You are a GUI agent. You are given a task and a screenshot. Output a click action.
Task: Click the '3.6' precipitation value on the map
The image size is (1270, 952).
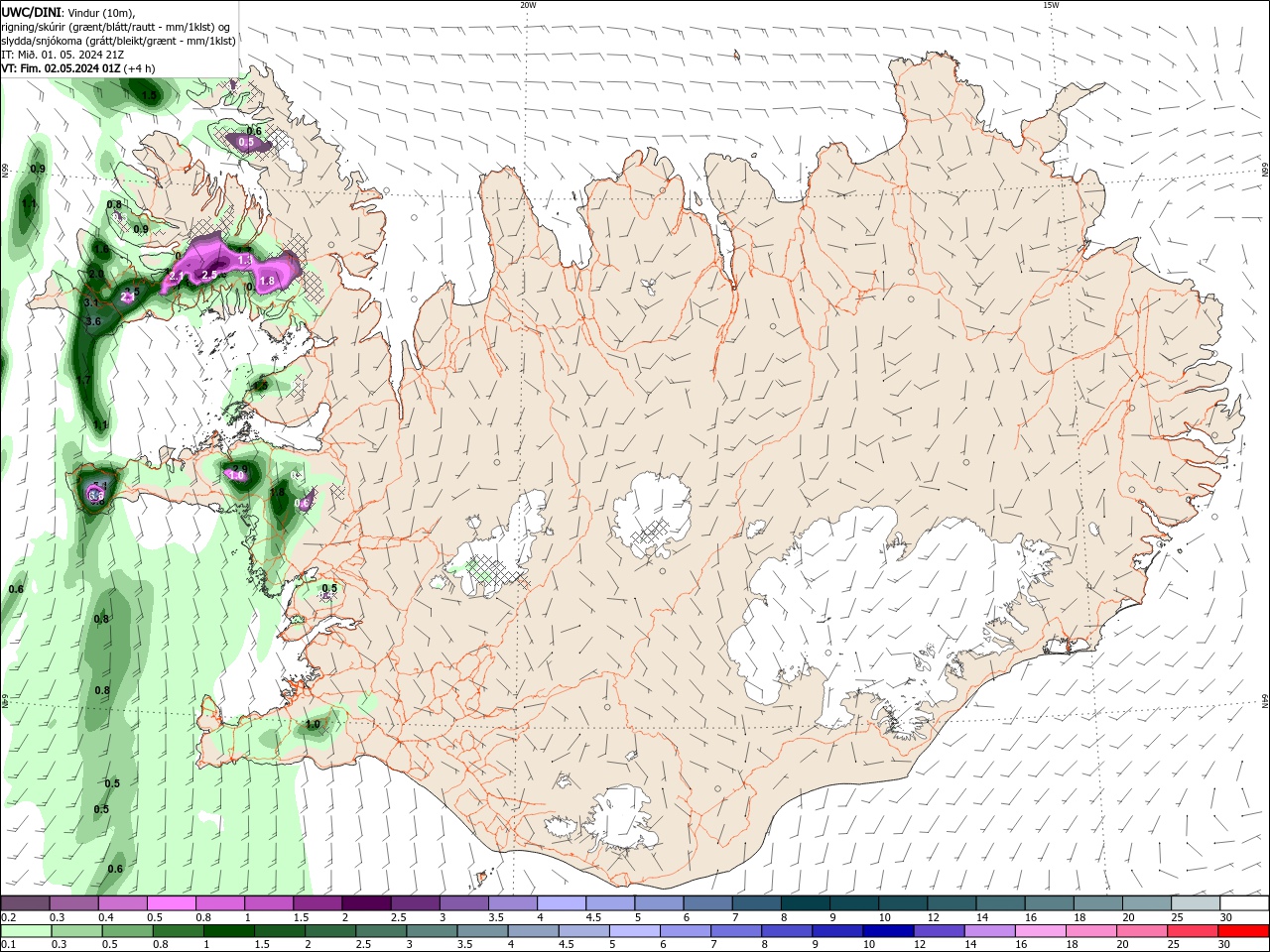[x=94, y=322]
